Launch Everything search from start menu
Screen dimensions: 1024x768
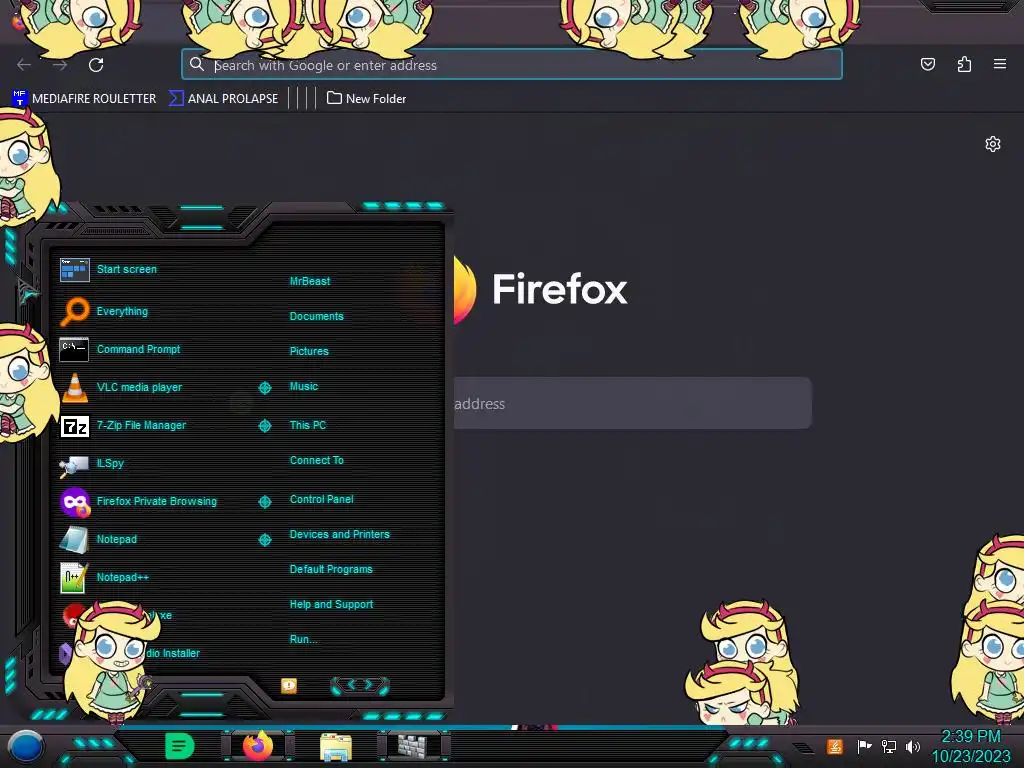(104, 312)
